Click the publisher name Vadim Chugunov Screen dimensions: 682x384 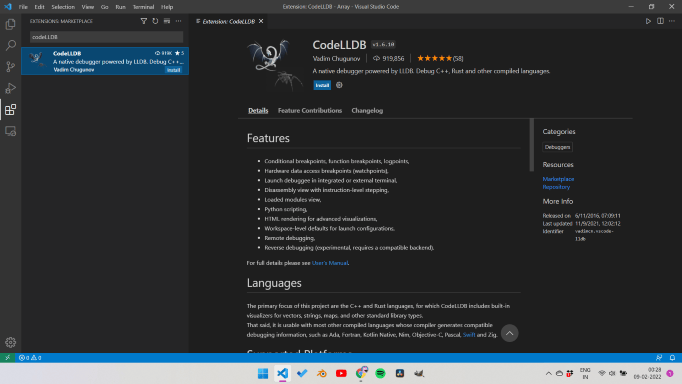(x=336, y=58)
